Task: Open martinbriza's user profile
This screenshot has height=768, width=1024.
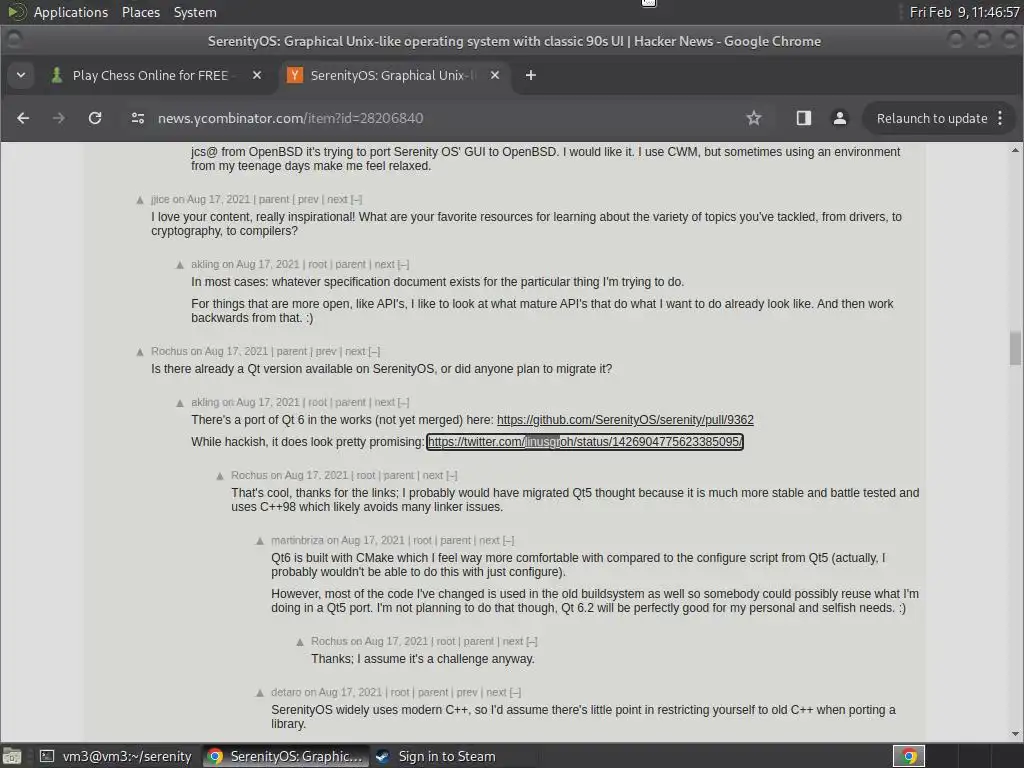Action: [x=297, y=540]
